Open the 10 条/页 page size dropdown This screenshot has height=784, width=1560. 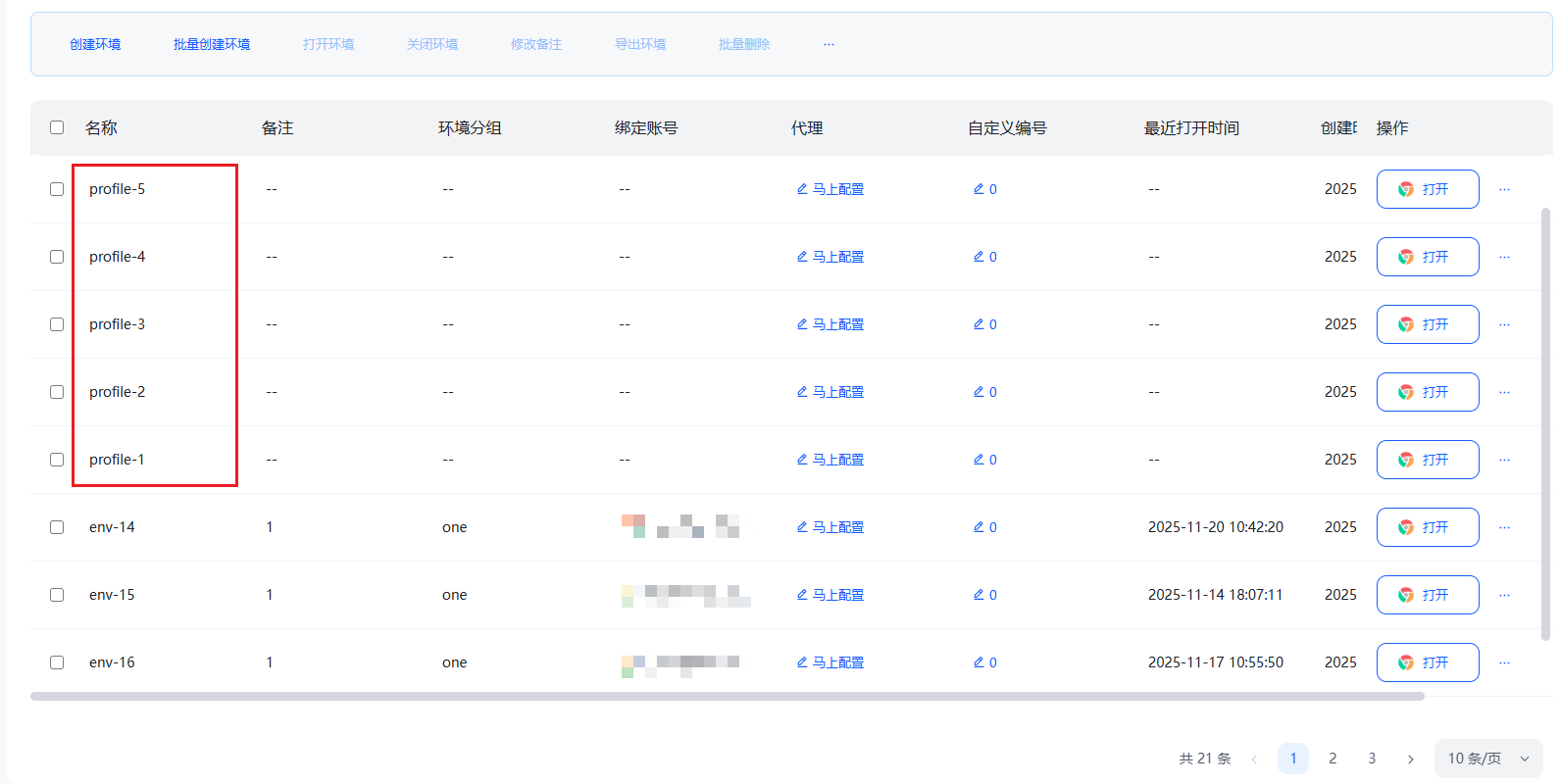coord(1487,759)
